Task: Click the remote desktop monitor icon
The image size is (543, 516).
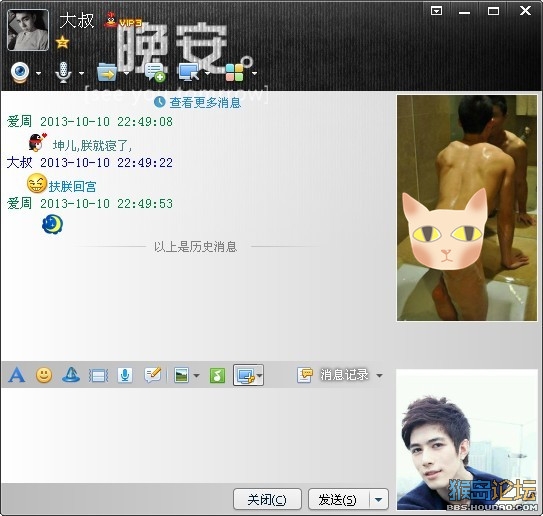Action: [x=189, y=72]
